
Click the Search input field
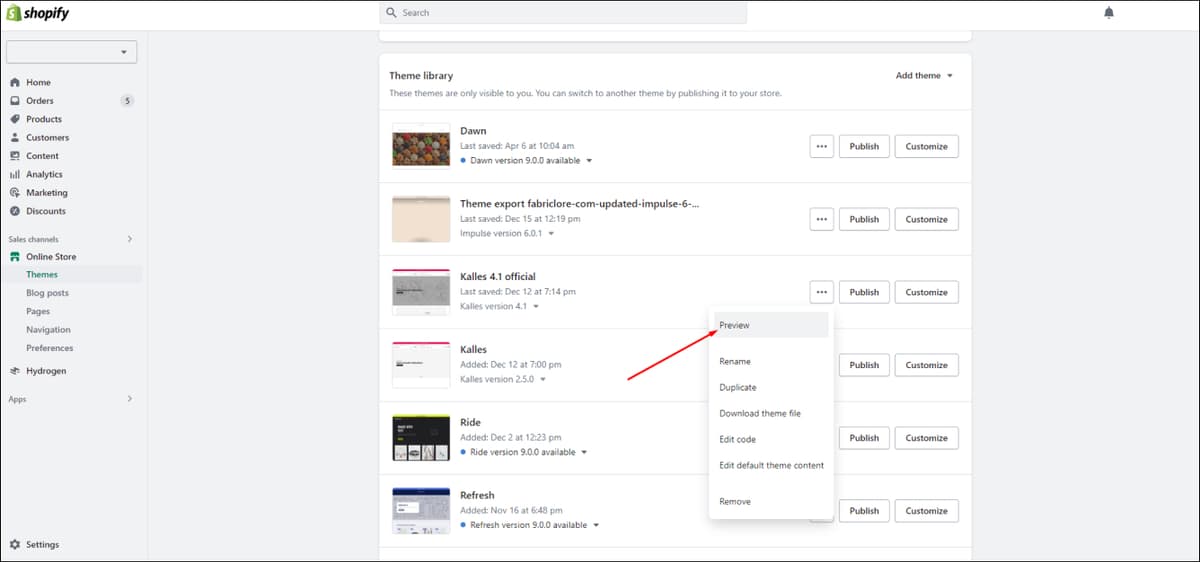[563, 13]
